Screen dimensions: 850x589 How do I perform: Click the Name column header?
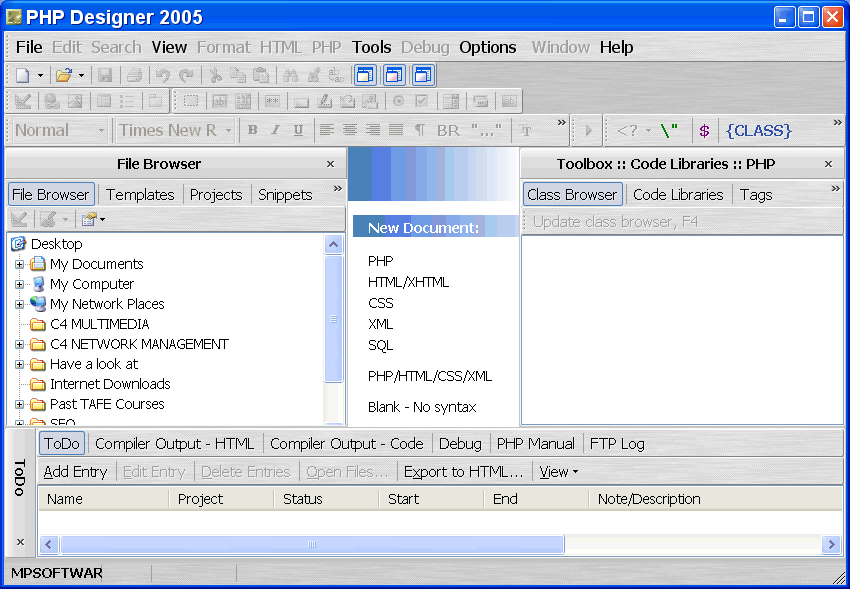coord(104,499)
